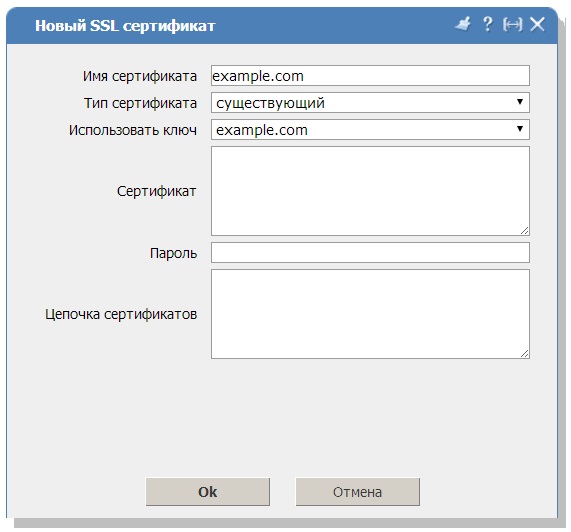Toggle form width with the bracket arrows icon

[512, 25]
